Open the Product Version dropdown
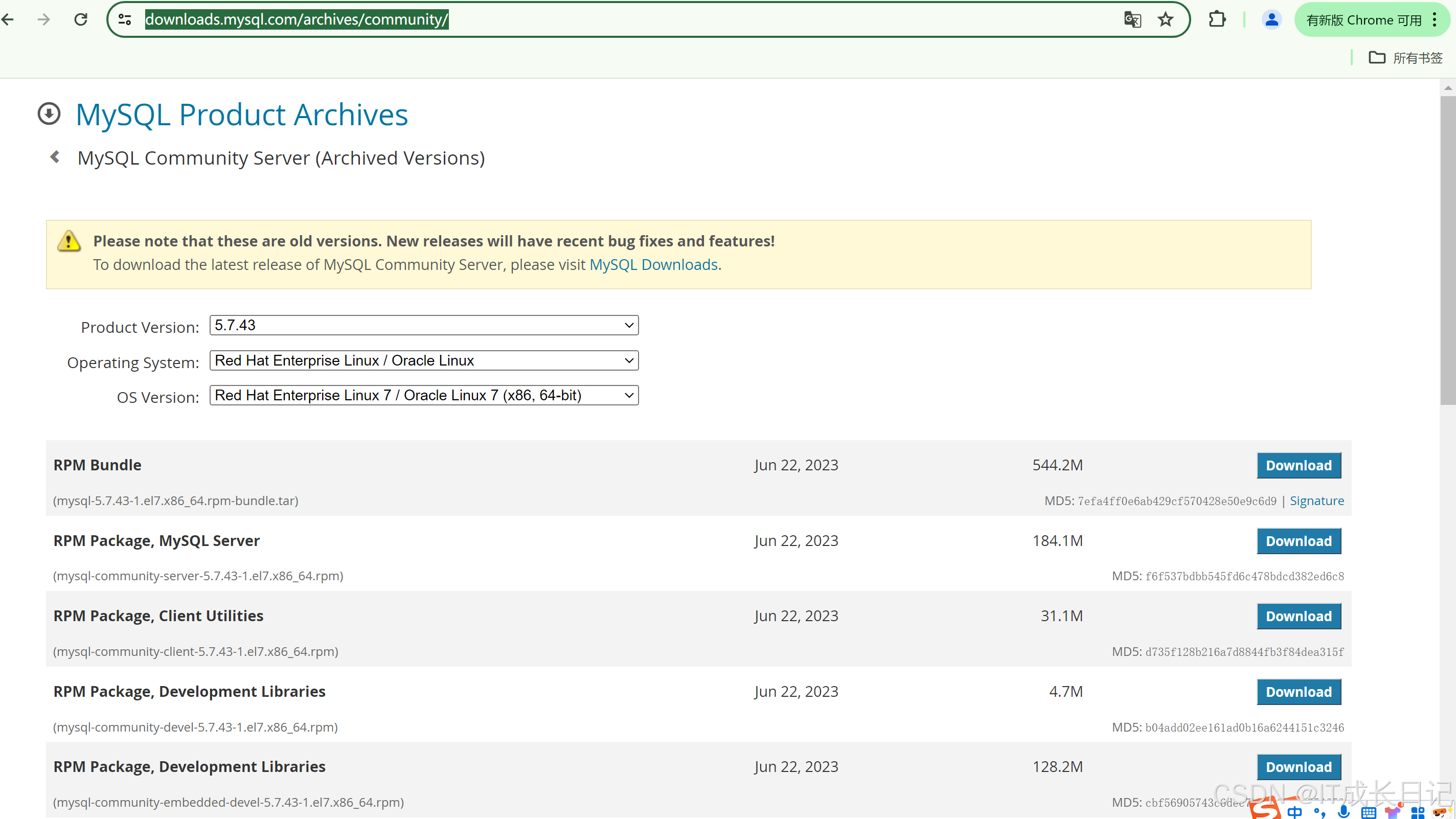 [424, 325]
